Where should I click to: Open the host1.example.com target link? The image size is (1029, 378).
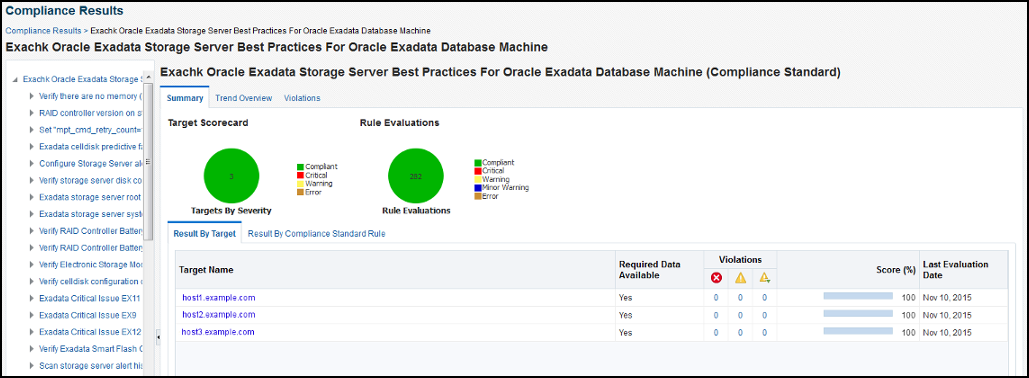tap(219, 298)
